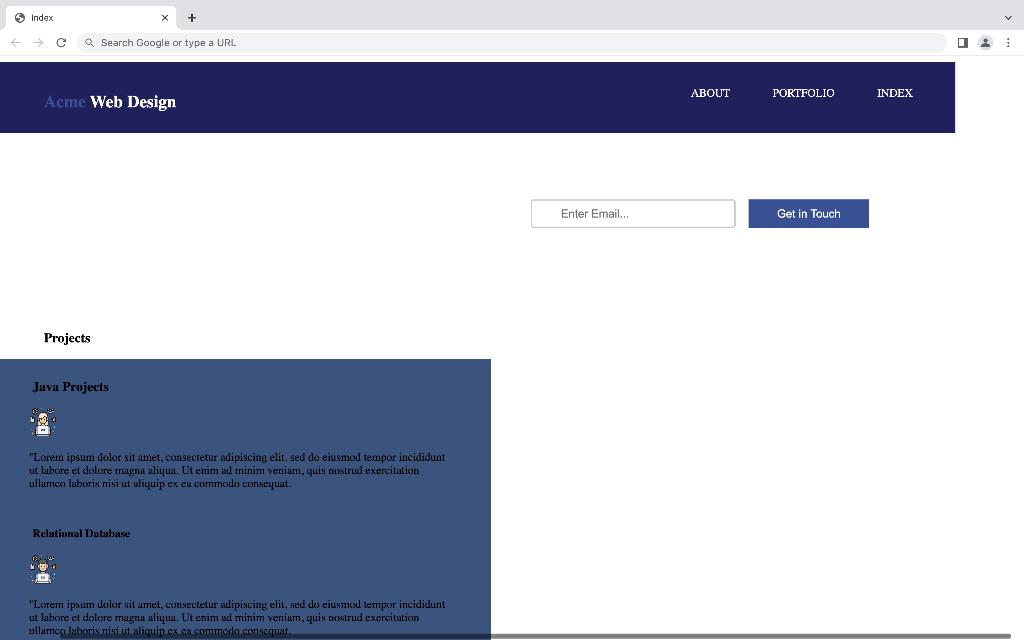This screenshot has width=1024, height=640.
Task: Click the forward navigation arrow
Action: point(38,42)
